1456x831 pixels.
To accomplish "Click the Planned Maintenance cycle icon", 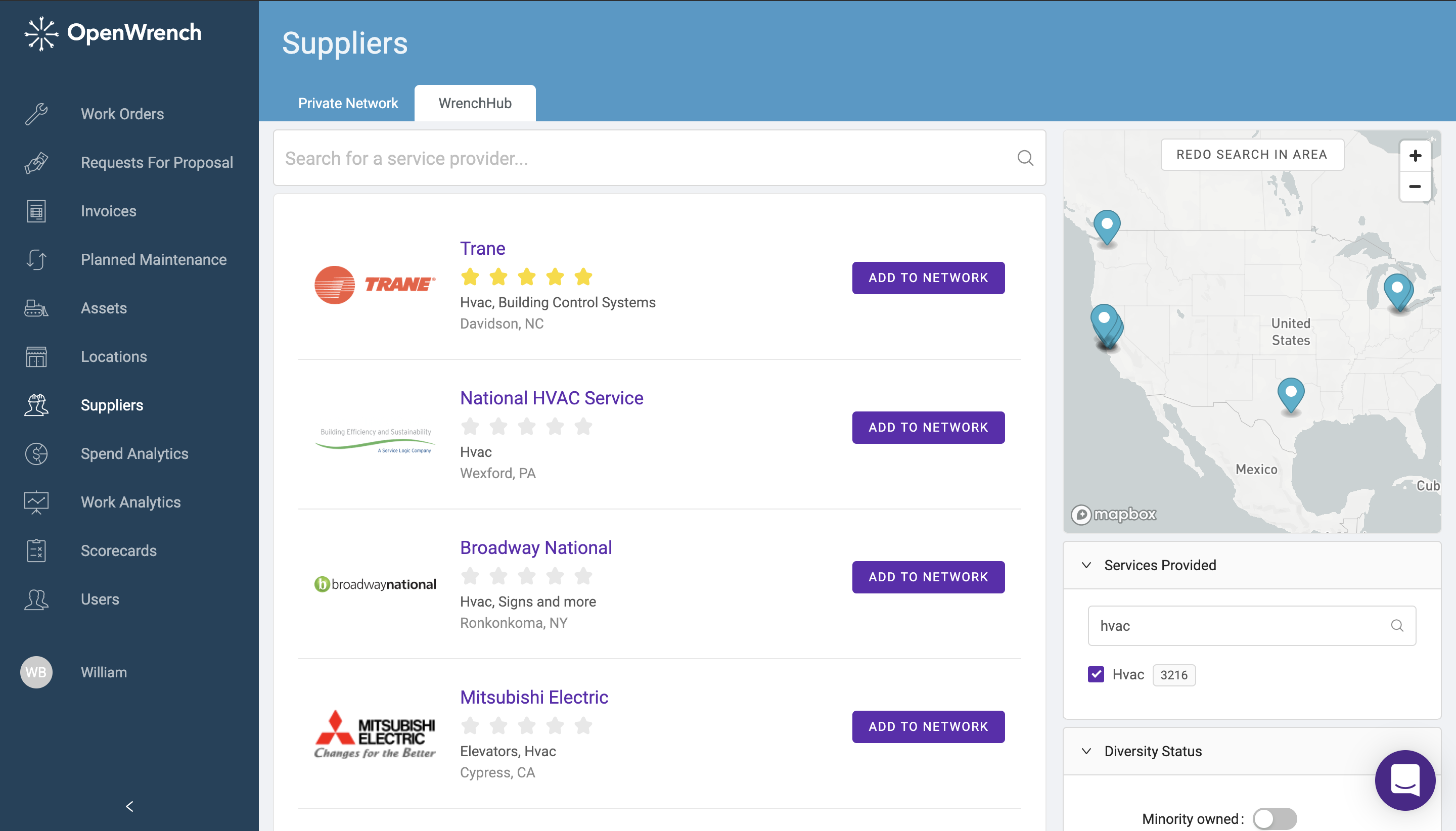I will [x=36, y=260].
